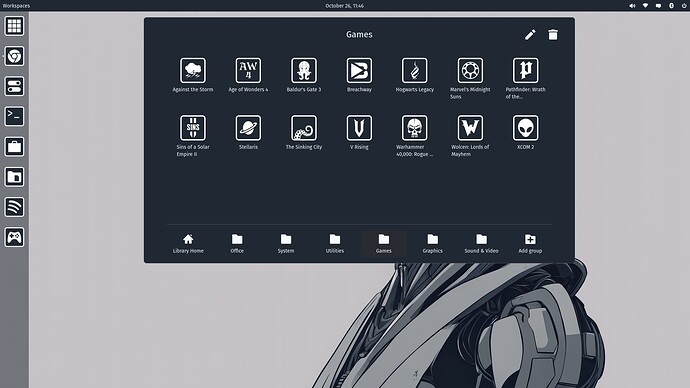Screen dimensions: 690x388
Task: Open the file manager in dock
Action: tap(15, 177)
